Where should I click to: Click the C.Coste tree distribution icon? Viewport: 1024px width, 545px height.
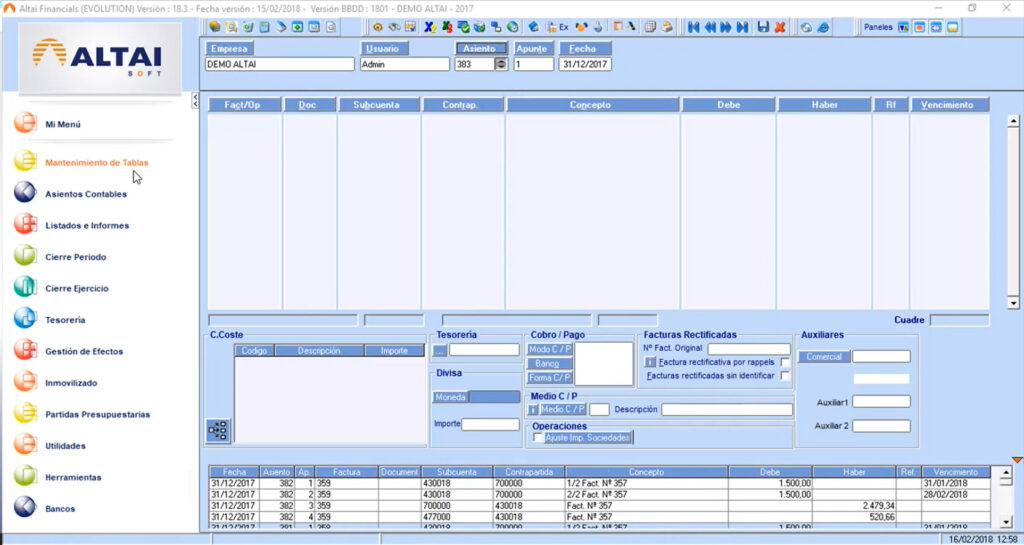(x=217, y=430)
